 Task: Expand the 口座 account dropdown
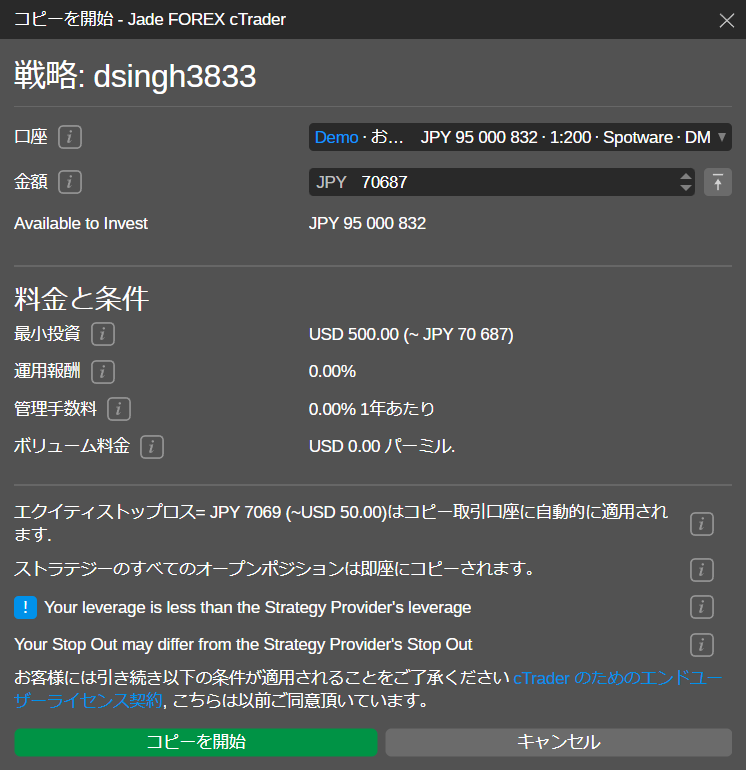520,137
